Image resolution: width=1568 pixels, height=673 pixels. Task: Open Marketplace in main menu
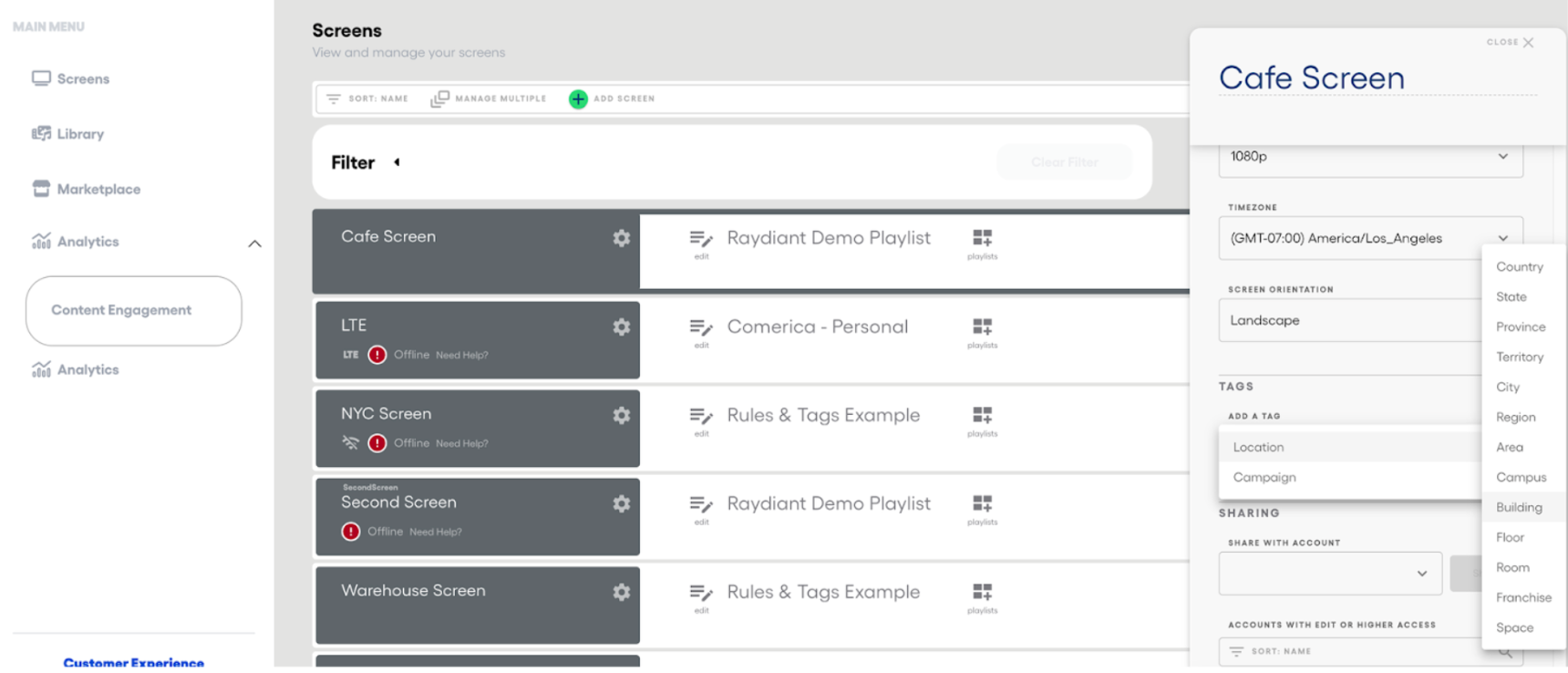pos(87,189)
